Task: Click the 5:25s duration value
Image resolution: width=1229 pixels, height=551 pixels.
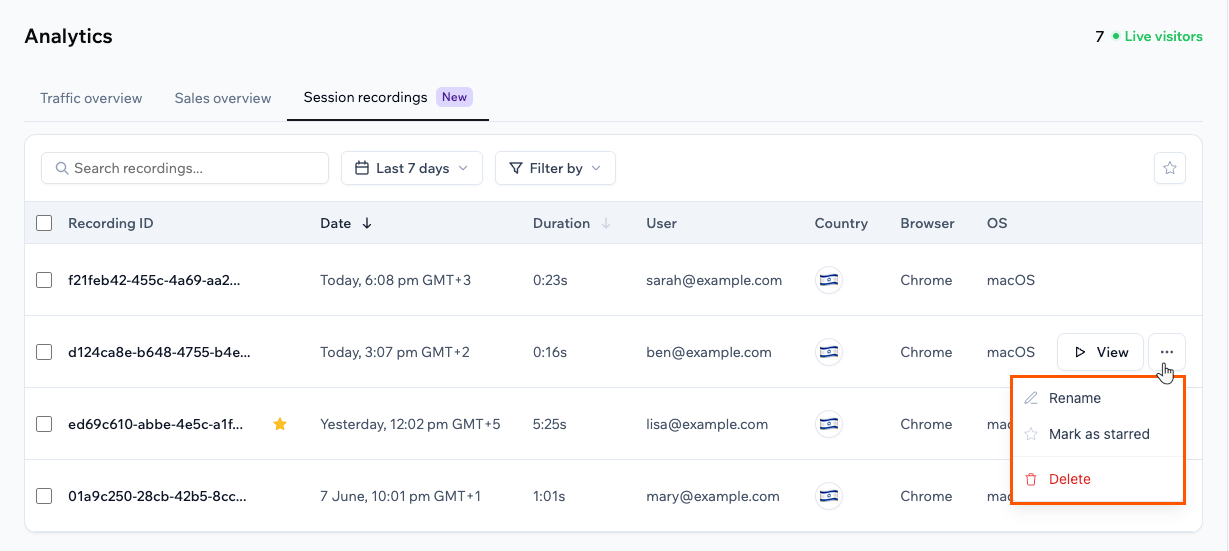Action: pos(550,424)
